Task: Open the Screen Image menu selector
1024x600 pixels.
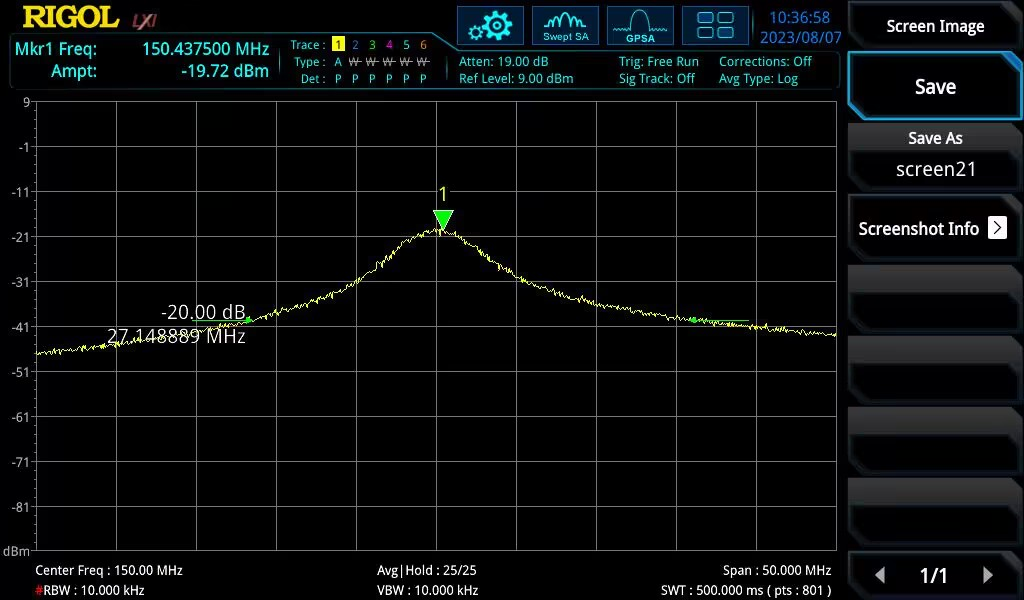Action: coord(935,27)
